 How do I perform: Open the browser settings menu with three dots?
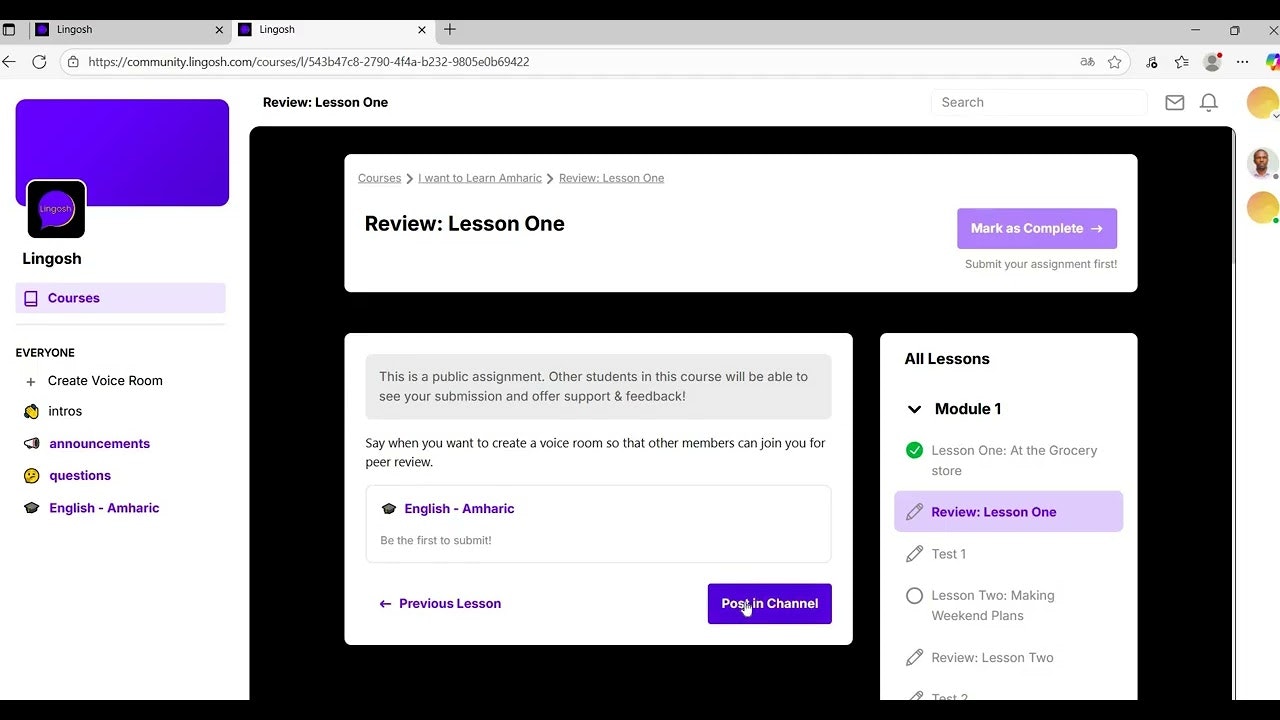coord(1243,61)
